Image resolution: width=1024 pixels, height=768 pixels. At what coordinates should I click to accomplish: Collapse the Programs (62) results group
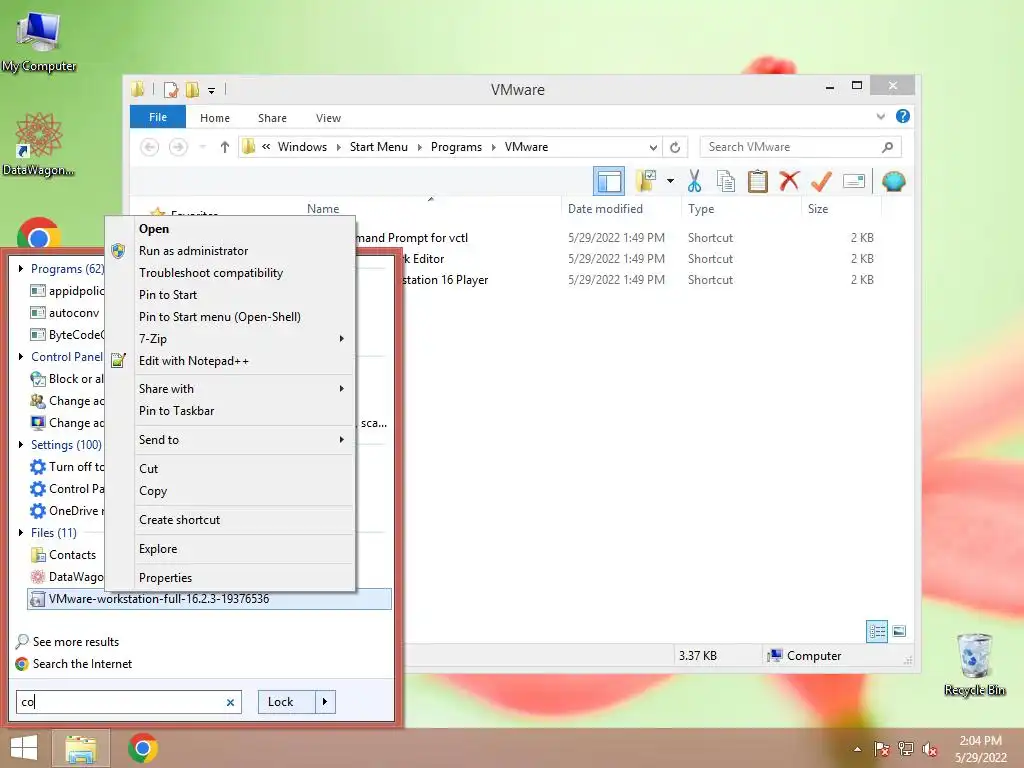point(21,268)
